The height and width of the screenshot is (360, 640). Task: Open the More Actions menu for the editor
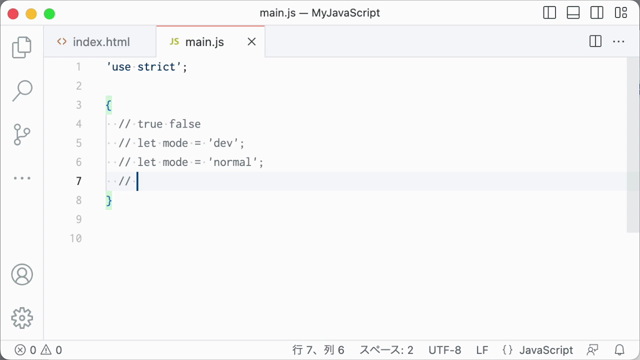tap(618, 41)
